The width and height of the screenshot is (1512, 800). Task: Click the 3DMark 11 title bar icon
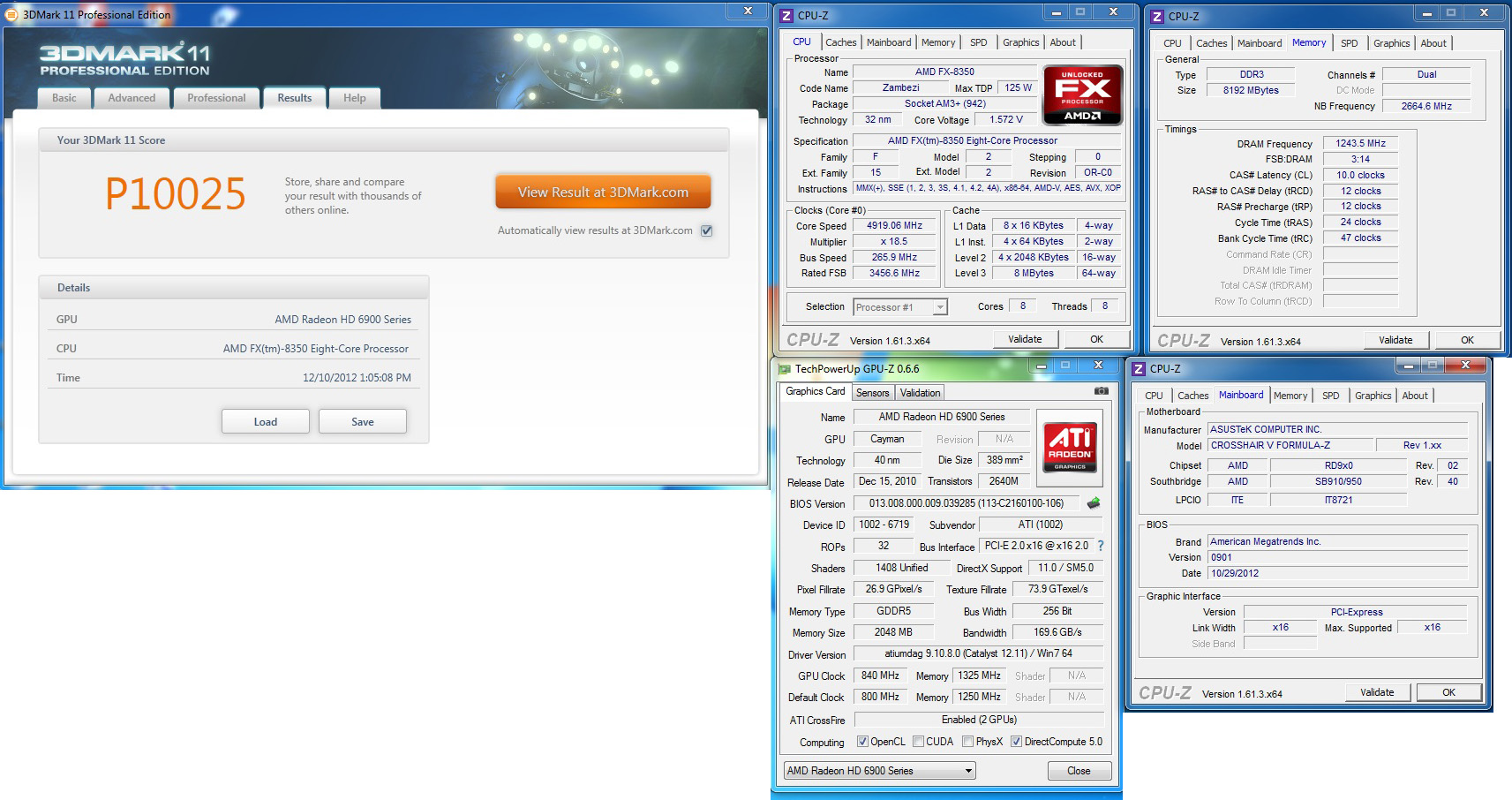tap(11, 15)
